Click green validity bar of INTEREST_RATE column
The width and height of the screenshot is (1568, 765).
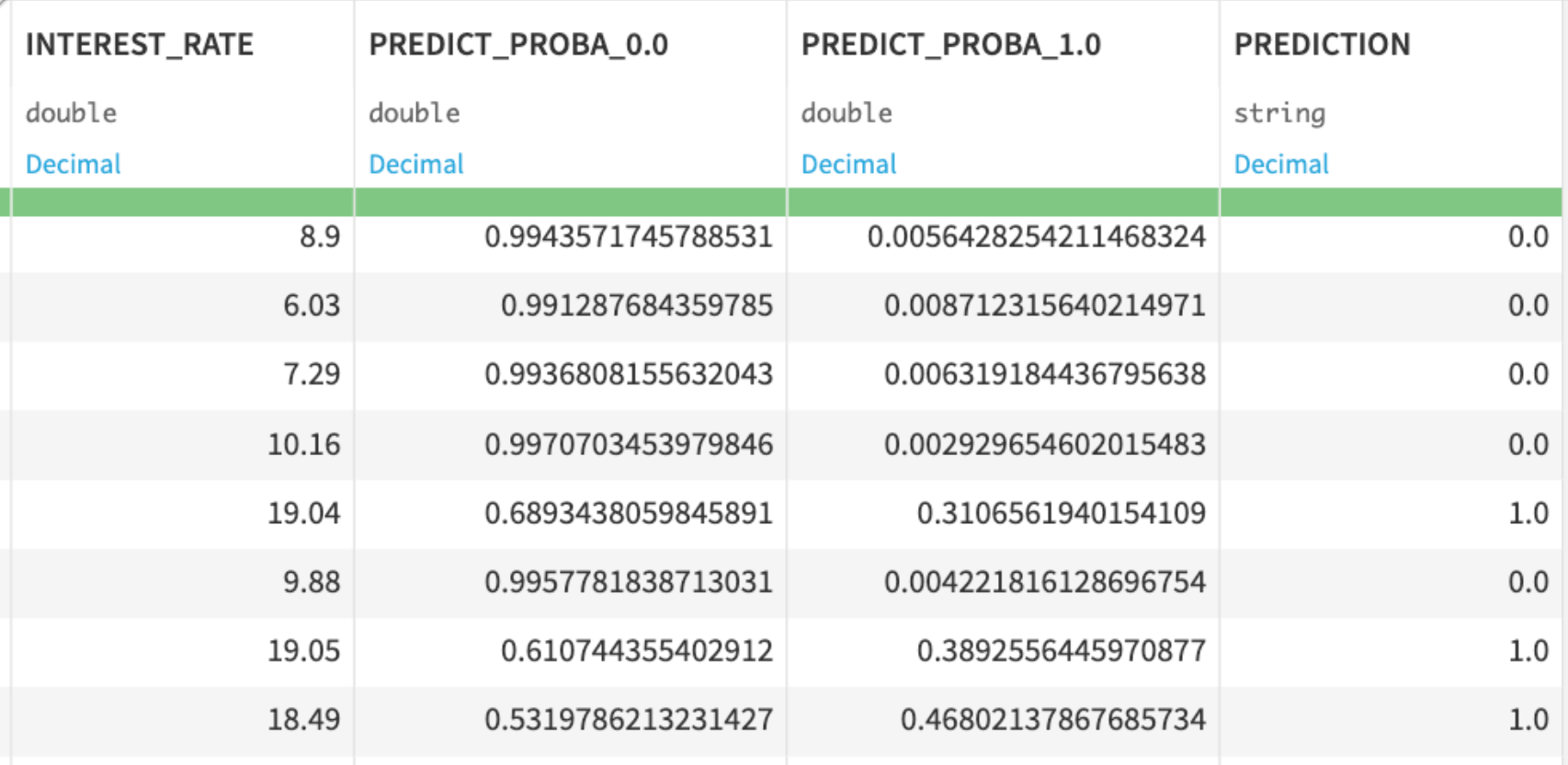click(x=182, y=201)
